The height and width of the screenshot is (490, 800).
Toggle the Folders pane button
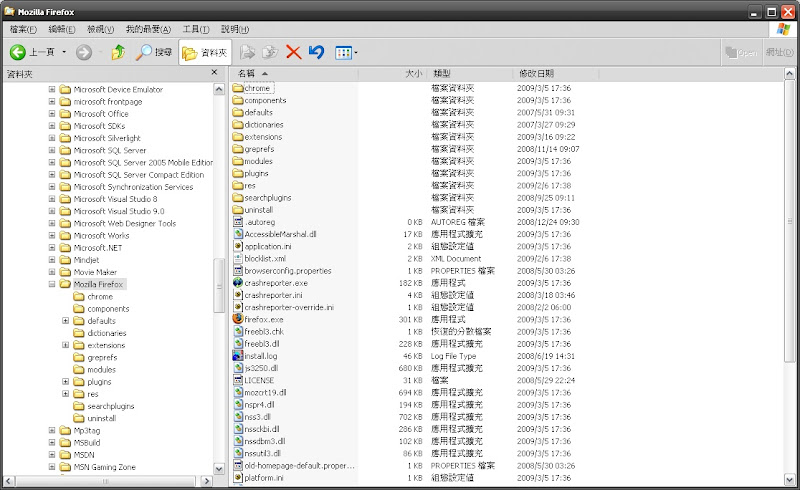(x=205, y=53)
